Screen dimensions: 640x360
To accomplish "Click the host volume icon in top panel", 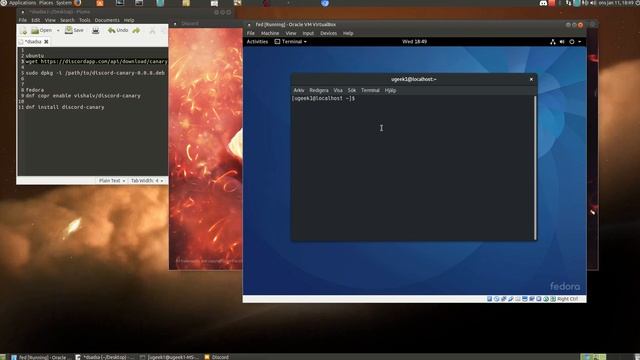I will (593, 3).
